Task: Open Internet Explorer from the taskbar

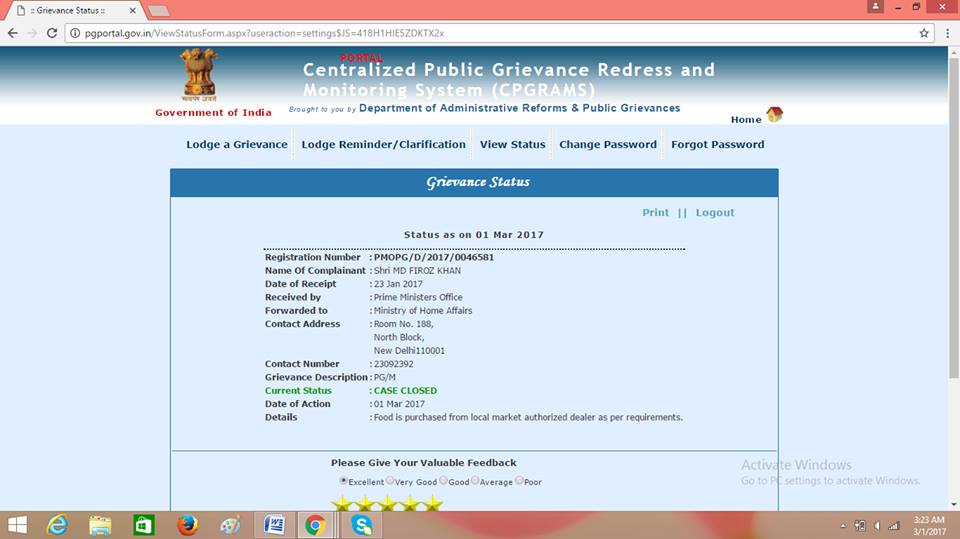Action: pos(57,524)
